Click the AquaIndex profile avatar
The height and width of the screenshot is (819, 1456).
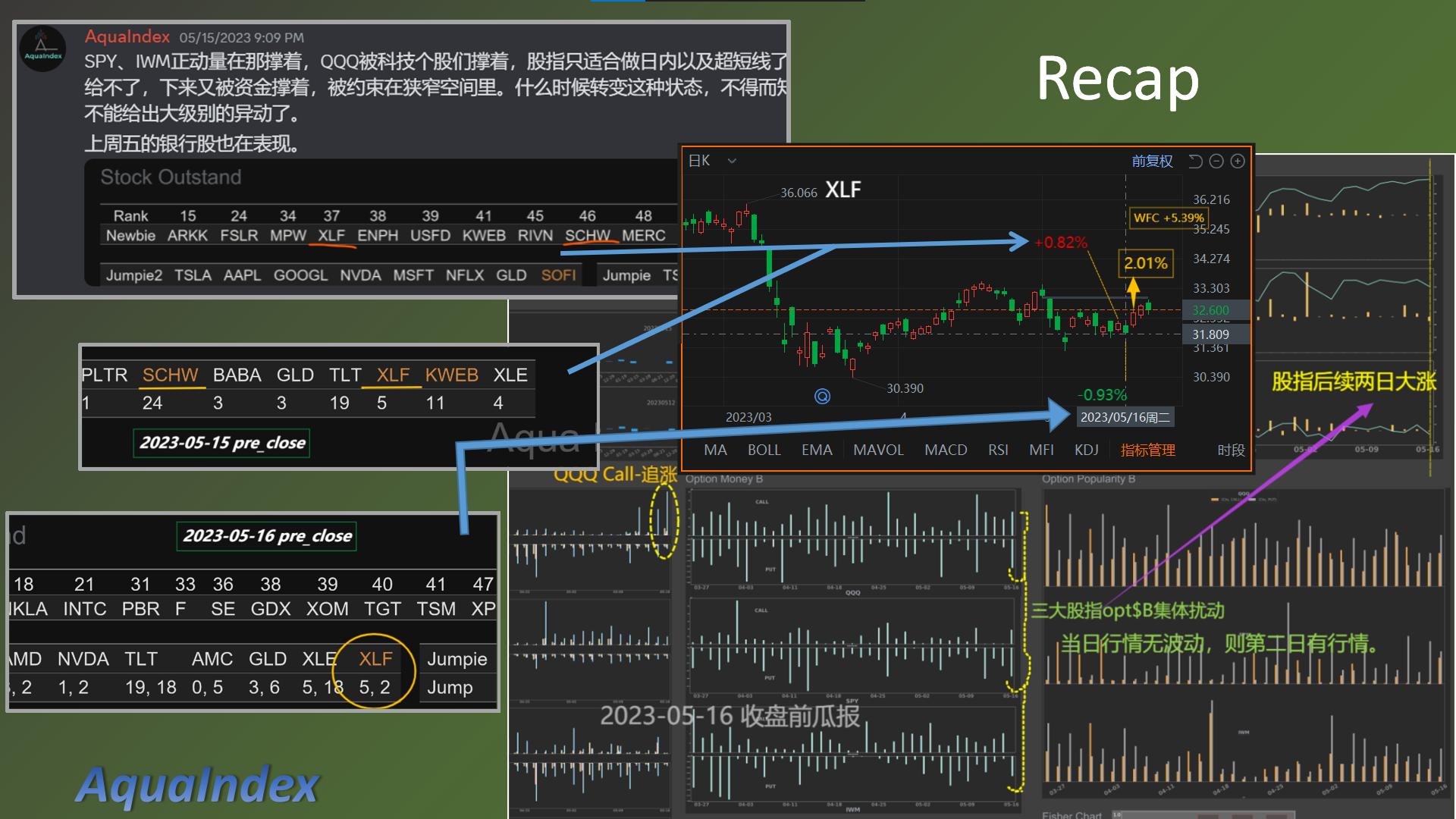tap(42, 49)
